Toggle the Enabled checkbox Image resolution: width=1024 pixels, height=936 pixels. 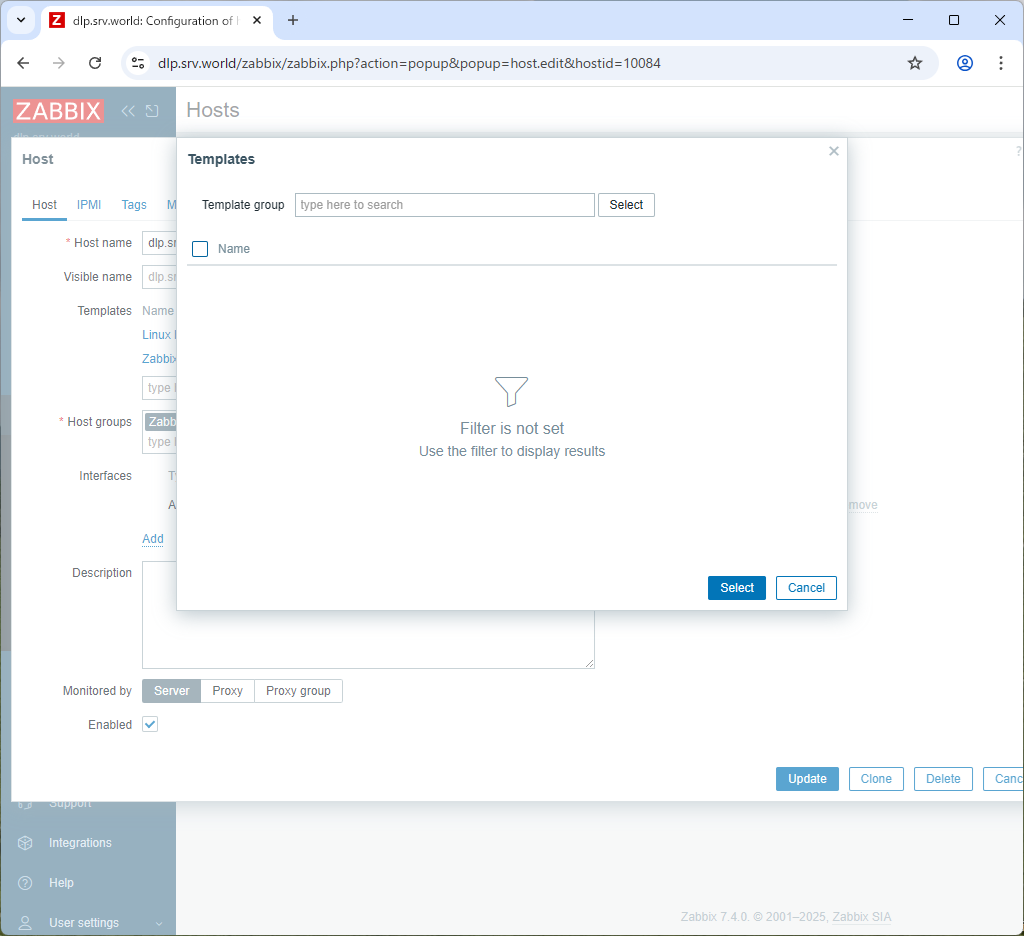(x=150, y=724)
